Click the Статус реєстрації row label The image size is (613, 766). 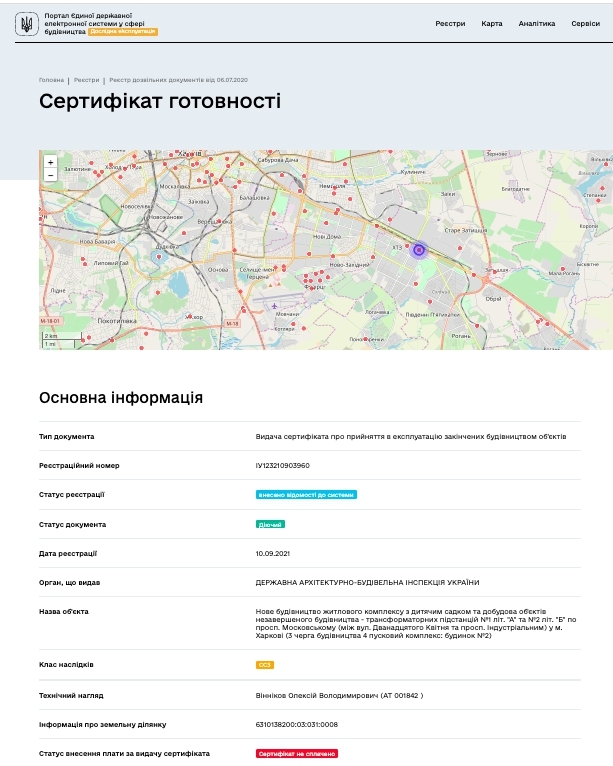[72, 494]
